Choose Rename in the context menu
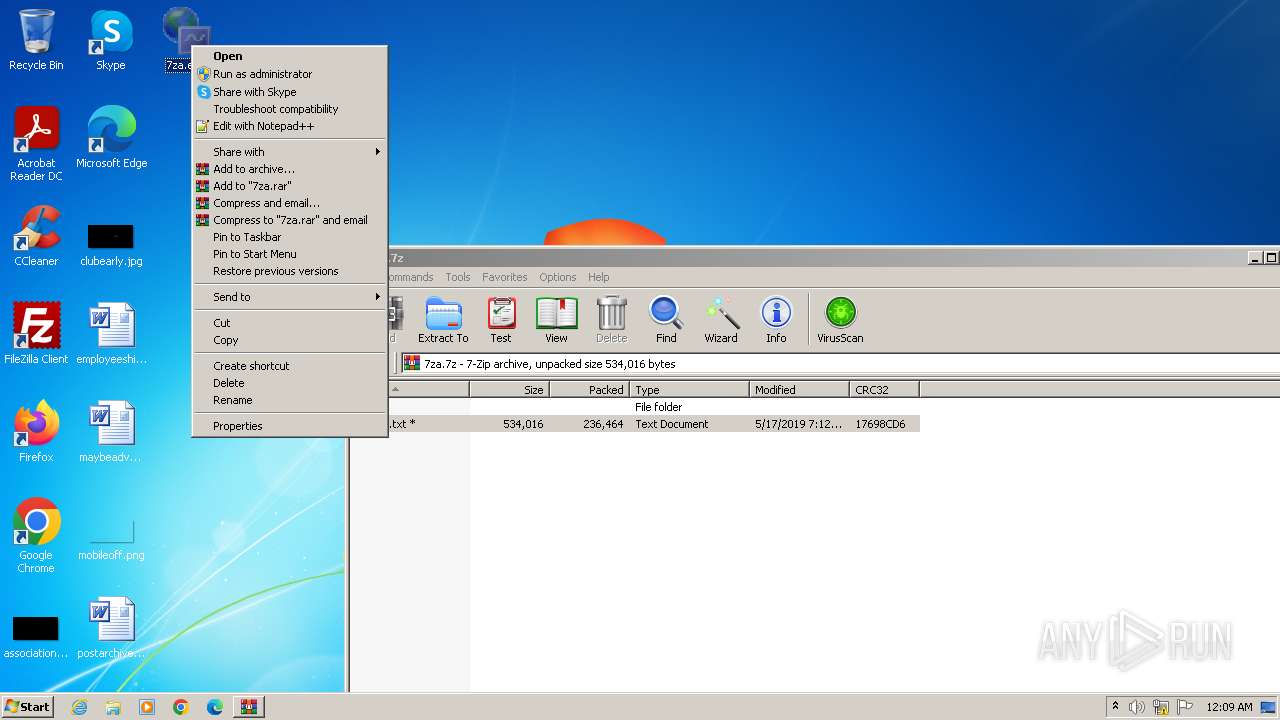The height and width of the screenshot is (720, 1280). coord(289,400)
